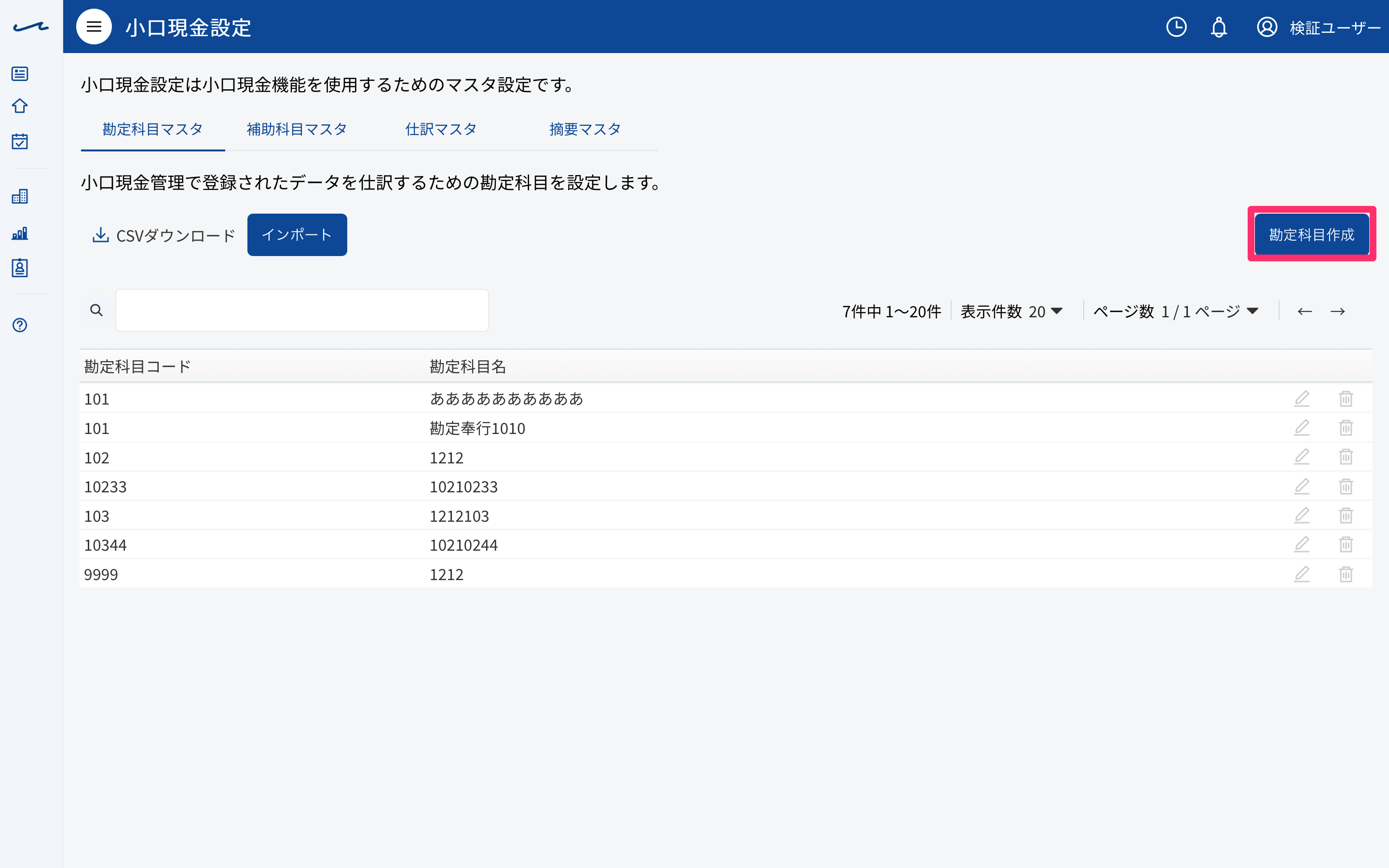This screenshot has width=1389, height=868.
Task: Open the list document sidebar icon
Action: pos(20,73)
